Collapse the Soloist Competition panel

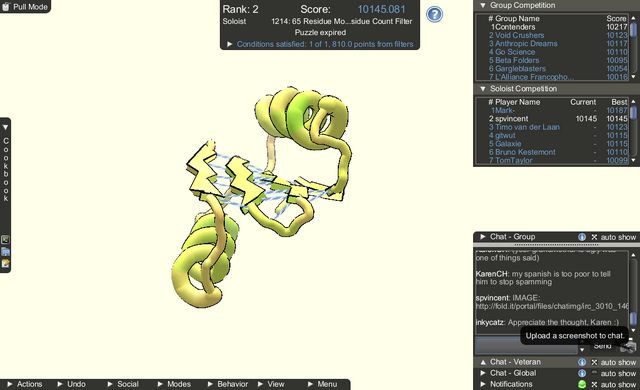tap(482, 89)
